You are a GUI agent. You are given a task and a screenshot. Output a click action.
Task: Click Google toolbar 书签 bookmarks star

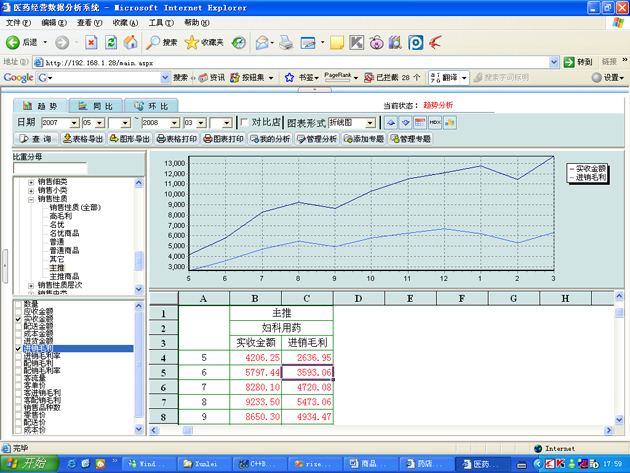(x=289, y=78)
